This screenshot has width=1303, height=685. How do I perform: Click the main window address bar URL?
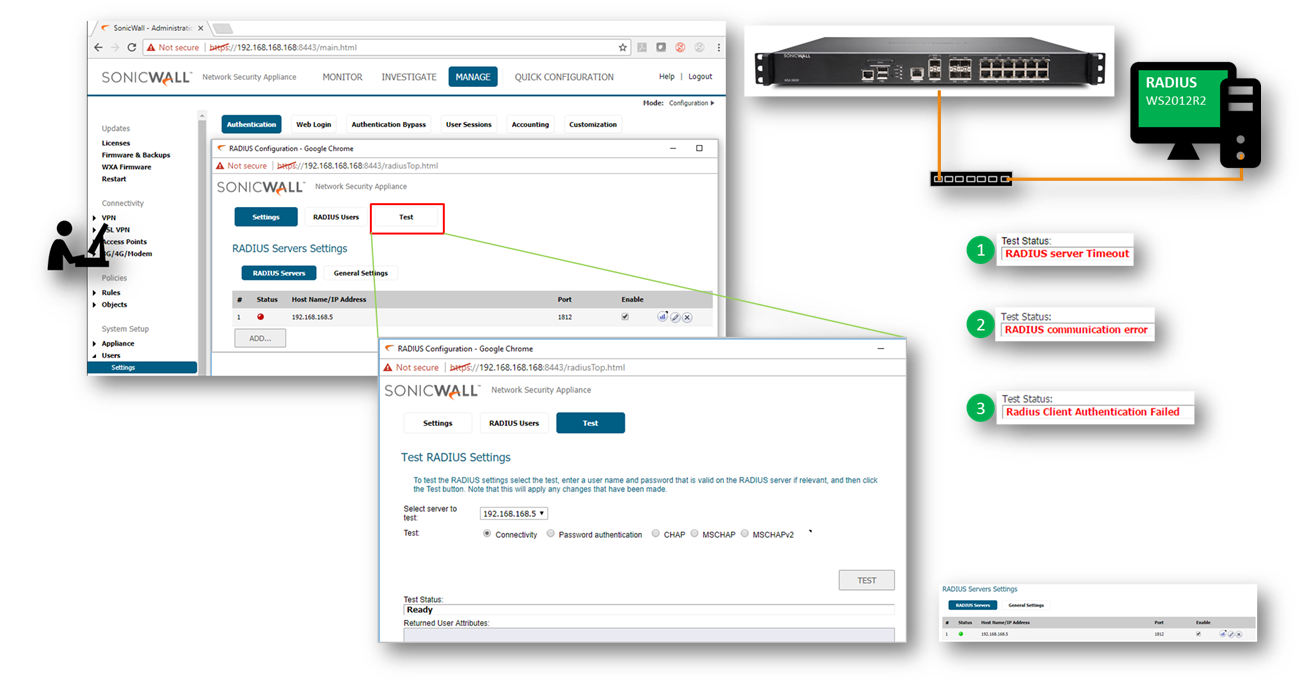click(283, 47)
